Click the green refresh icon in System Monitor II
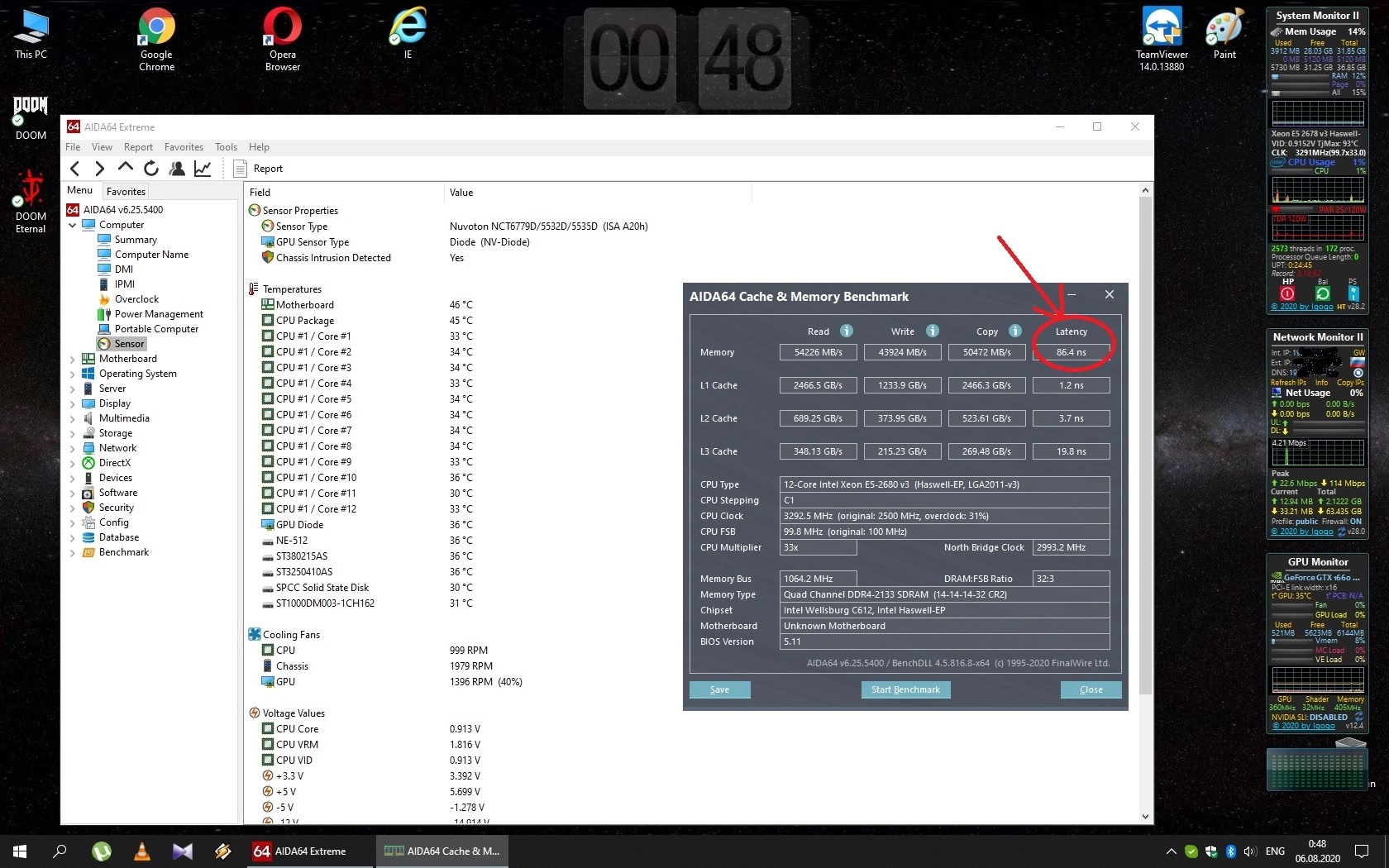The height and width of the screenshot is (868, 1389). pos(1322,293)
